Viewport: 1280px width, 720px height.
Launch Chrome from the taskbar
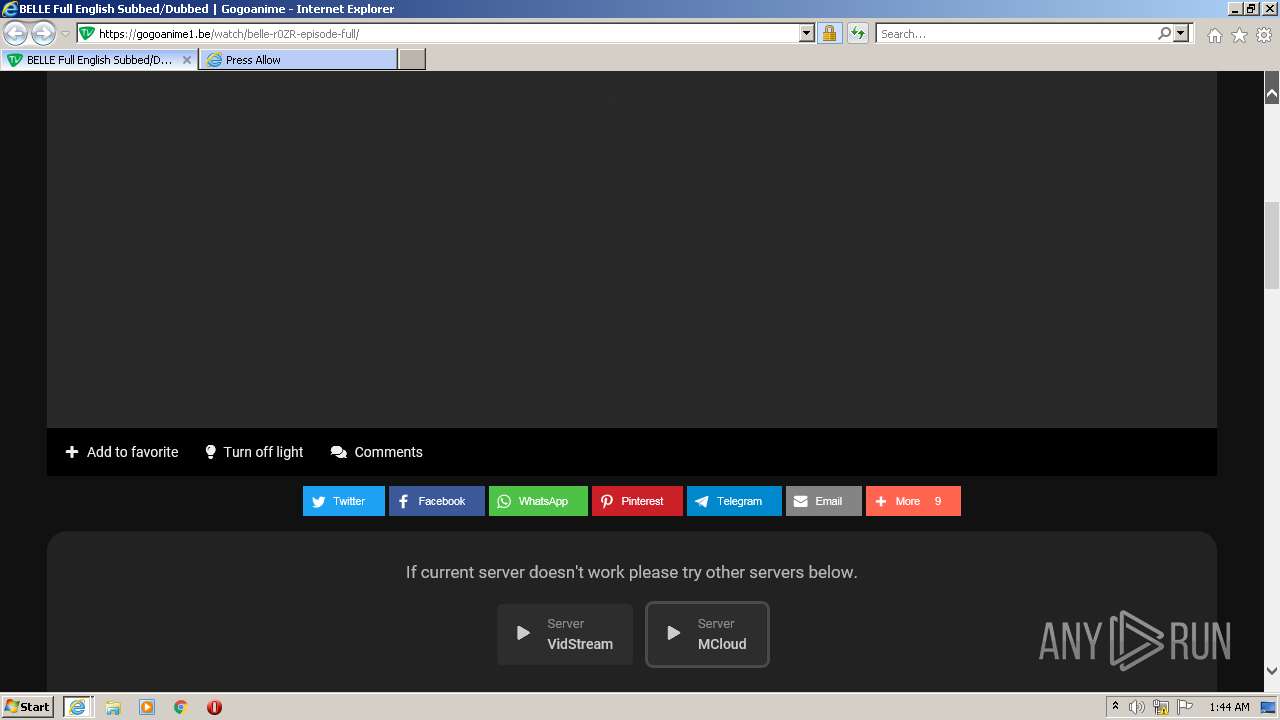coord(181,707)
